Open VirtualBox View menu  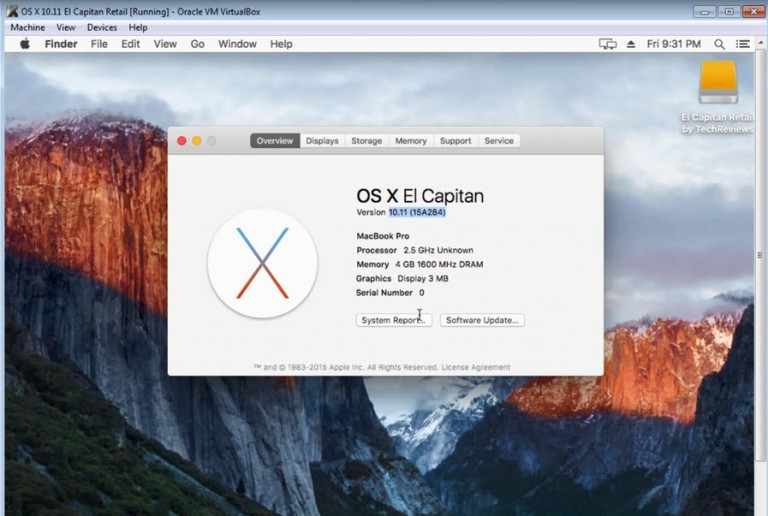[x=66, y=27]
